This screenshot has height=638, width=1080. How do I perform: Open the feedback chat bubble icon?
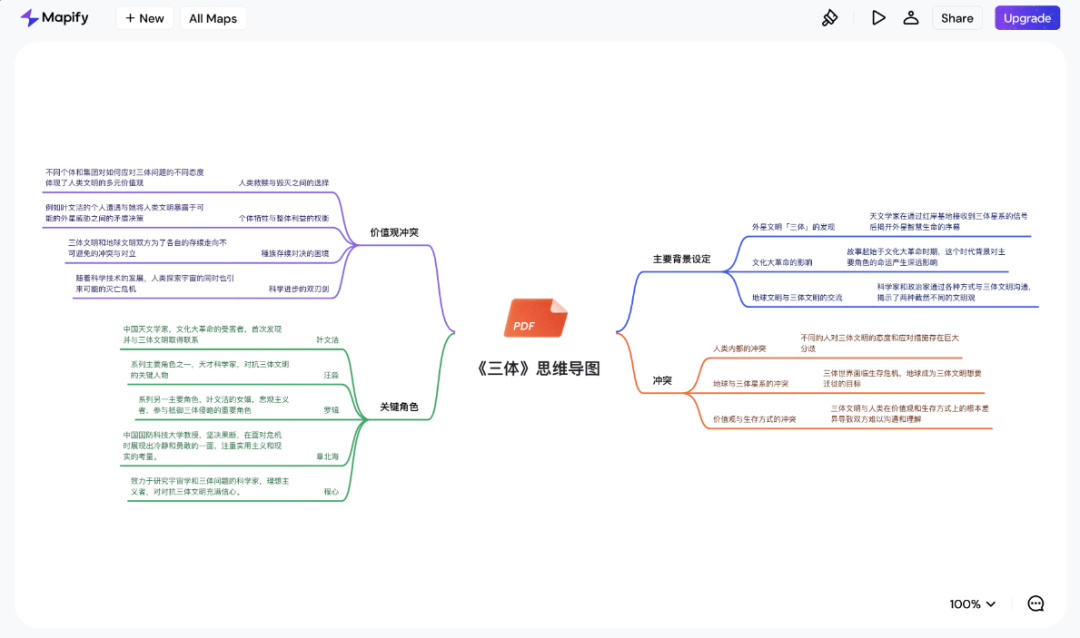[x=1036, y=603]
